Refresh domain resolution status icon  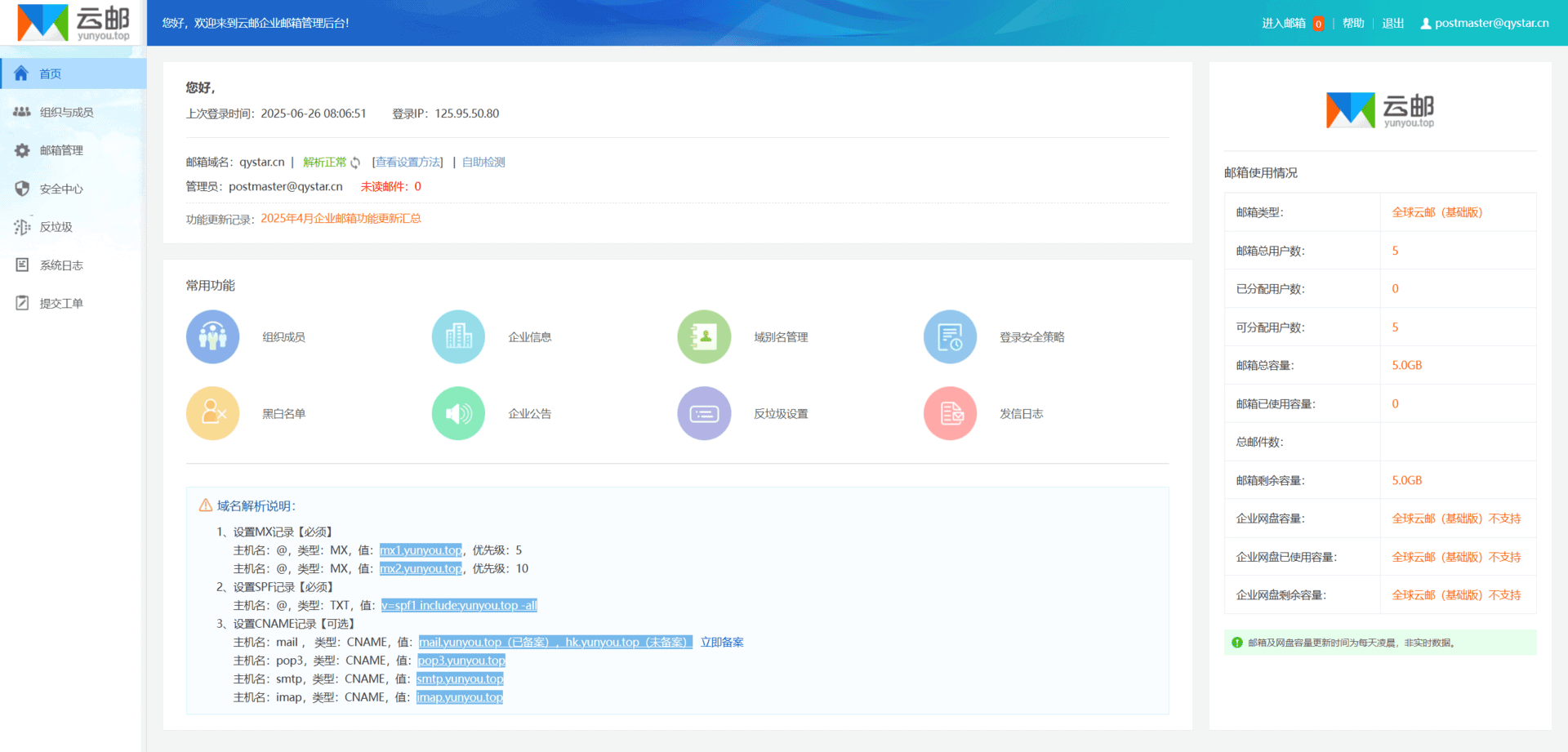click(x=355, y=162)
